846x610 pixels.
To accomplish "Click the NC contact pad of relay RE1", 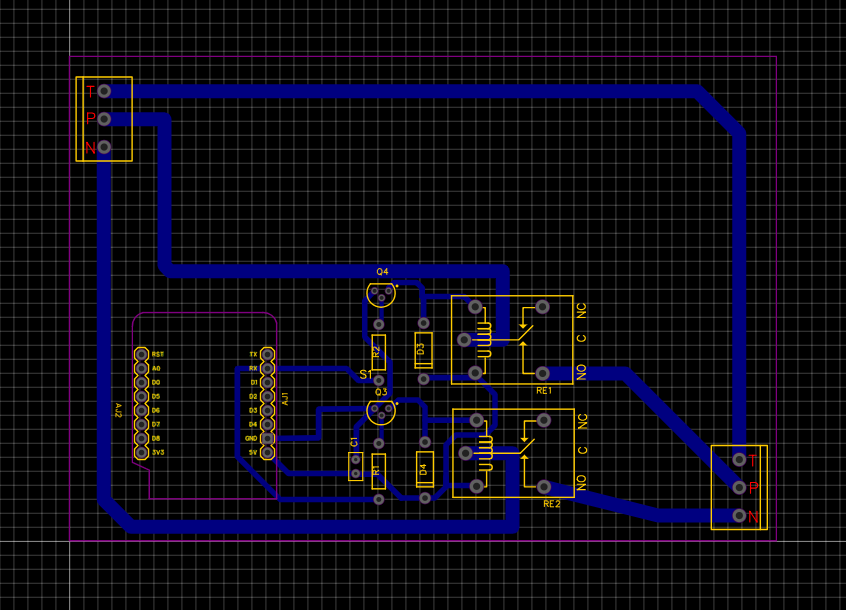I will (542, 307).
